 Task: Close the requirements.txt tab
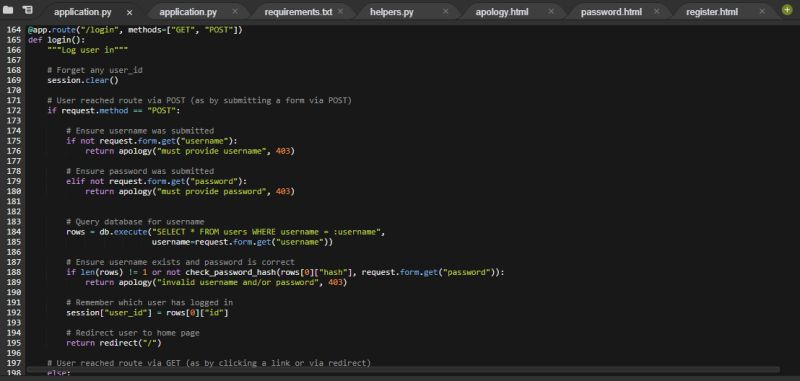pos(340,11)
